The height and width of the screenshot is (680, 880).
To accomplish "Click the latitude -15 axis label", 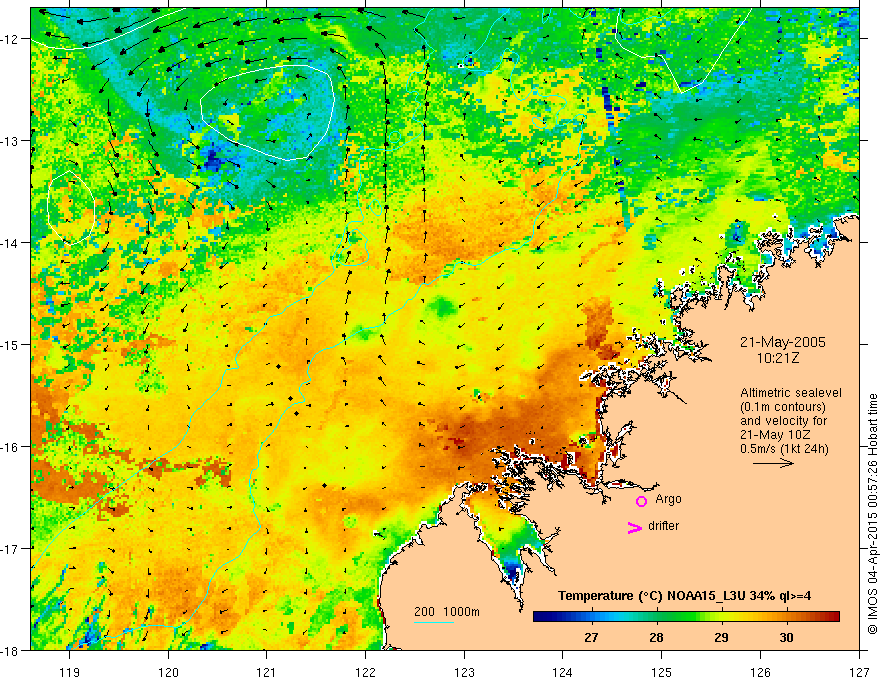I will coord(11,344).
